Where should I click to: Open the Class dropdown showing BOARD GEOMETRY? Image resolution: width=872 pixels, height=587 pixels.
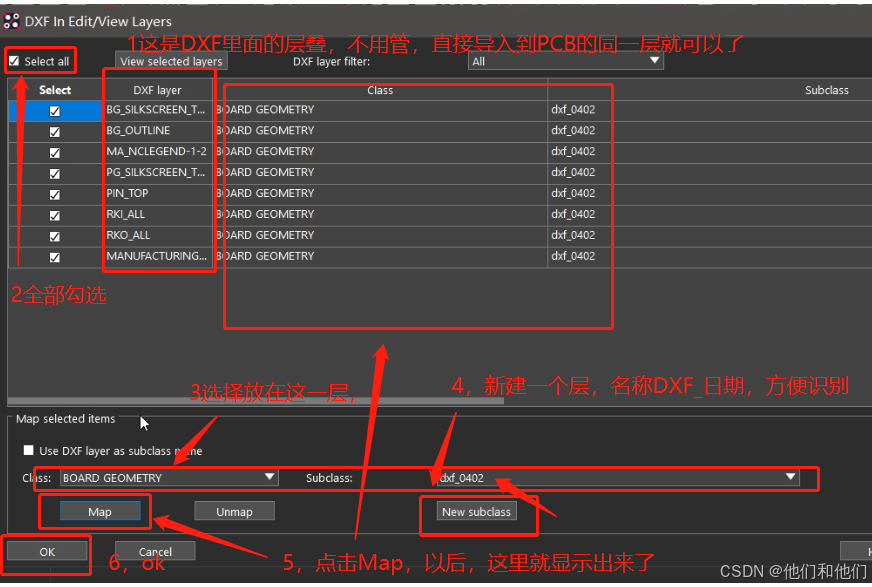coord(268,477)
